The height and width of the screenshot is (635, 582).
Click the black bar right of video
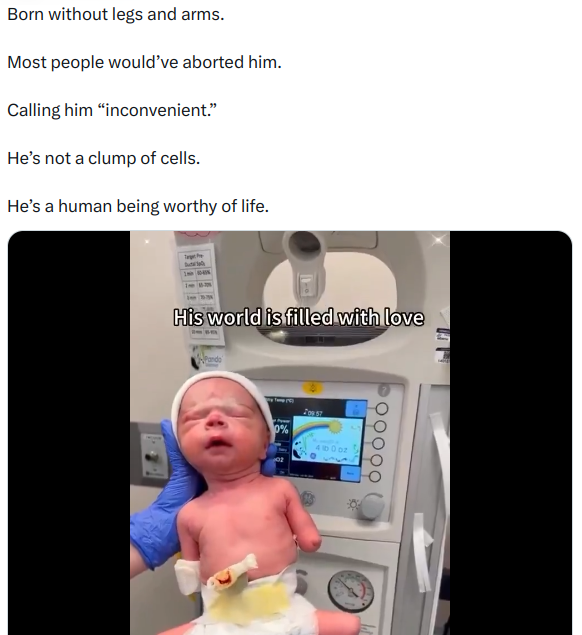click(511, 433)
